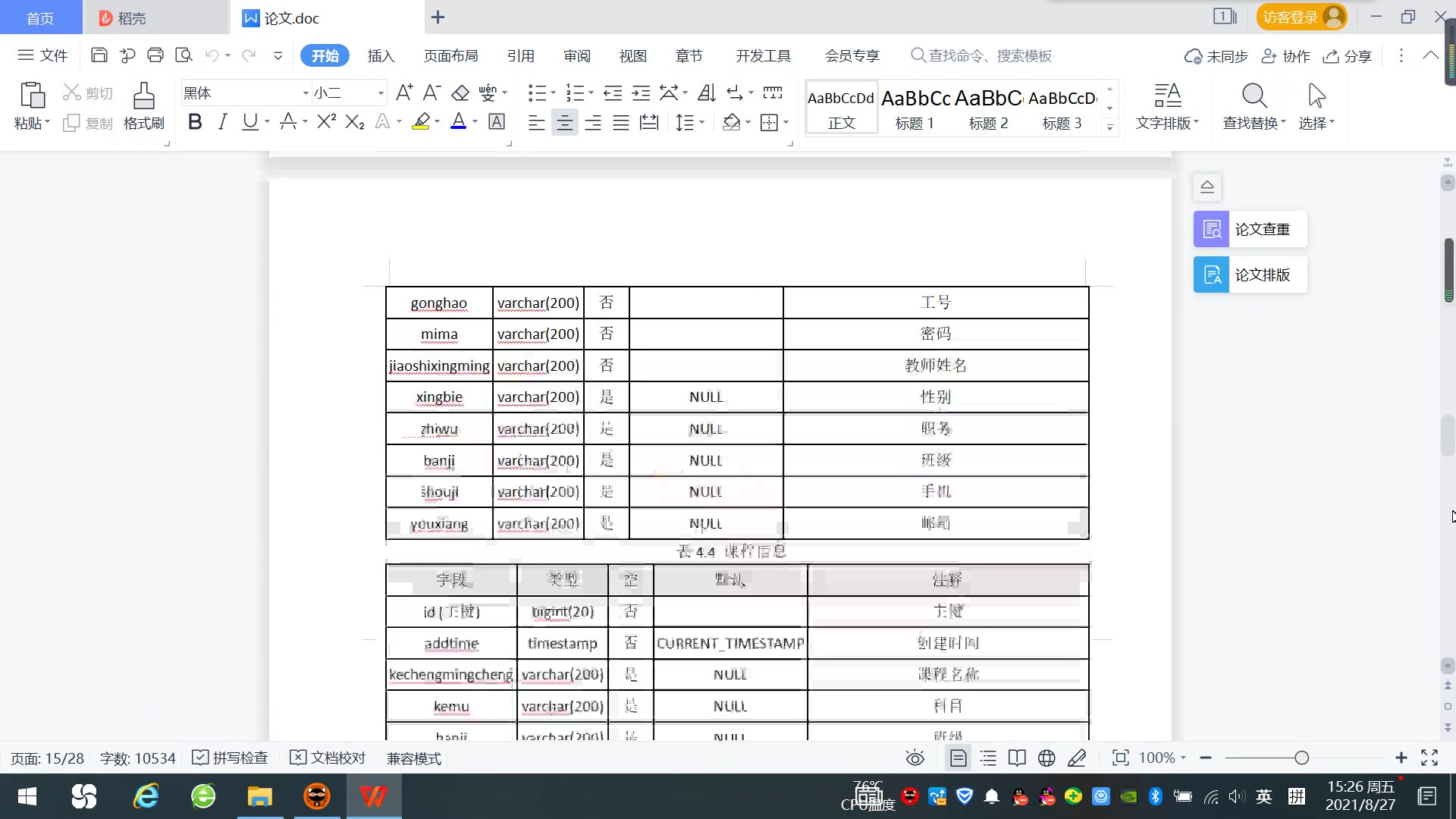This screenshot has height=819, width=1456.
Task: Switch to the 页面布局 tab
Action: click(450, 55)
